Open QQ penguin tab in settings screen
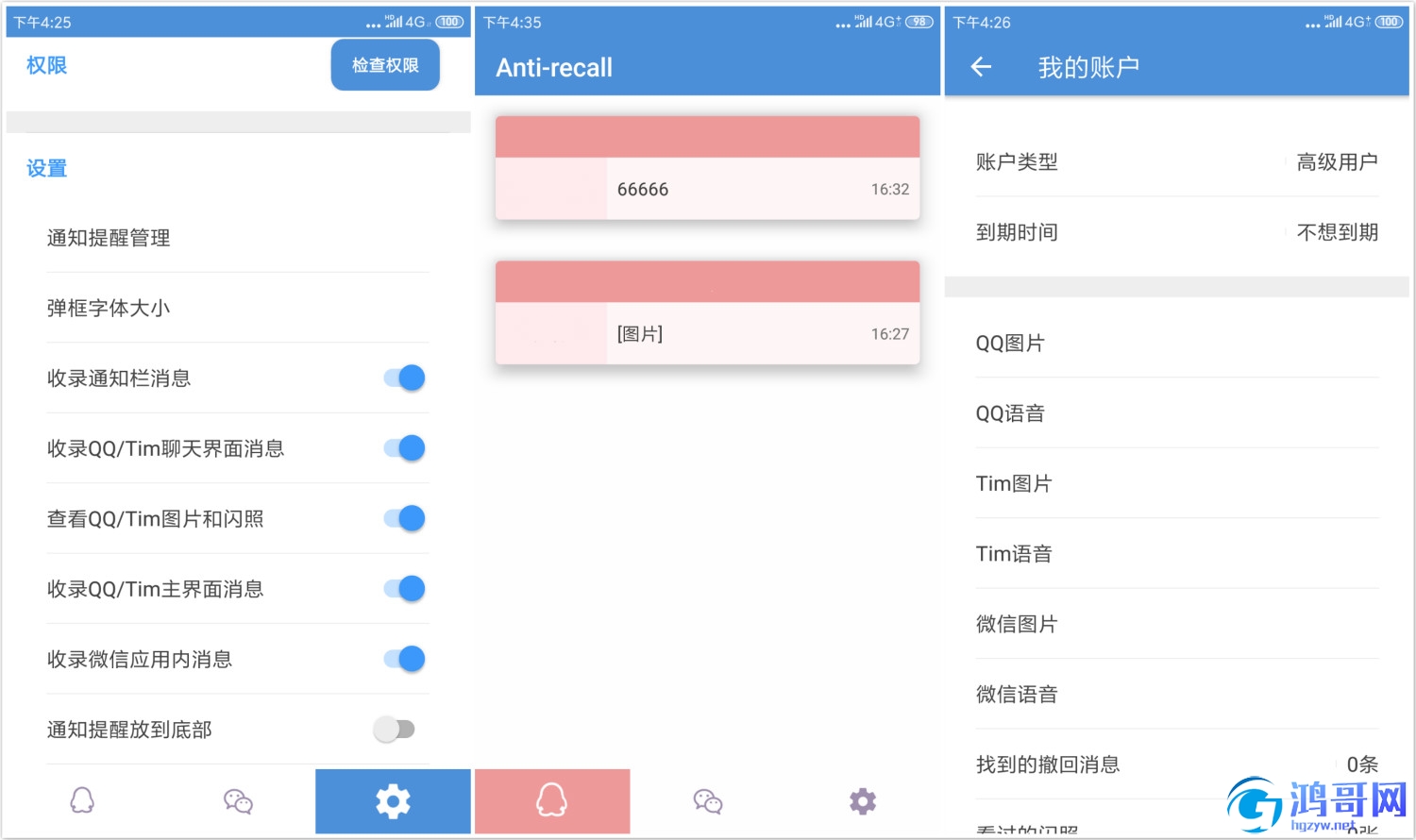This screenshot has height=840, width=1416. tap(83, 801)
